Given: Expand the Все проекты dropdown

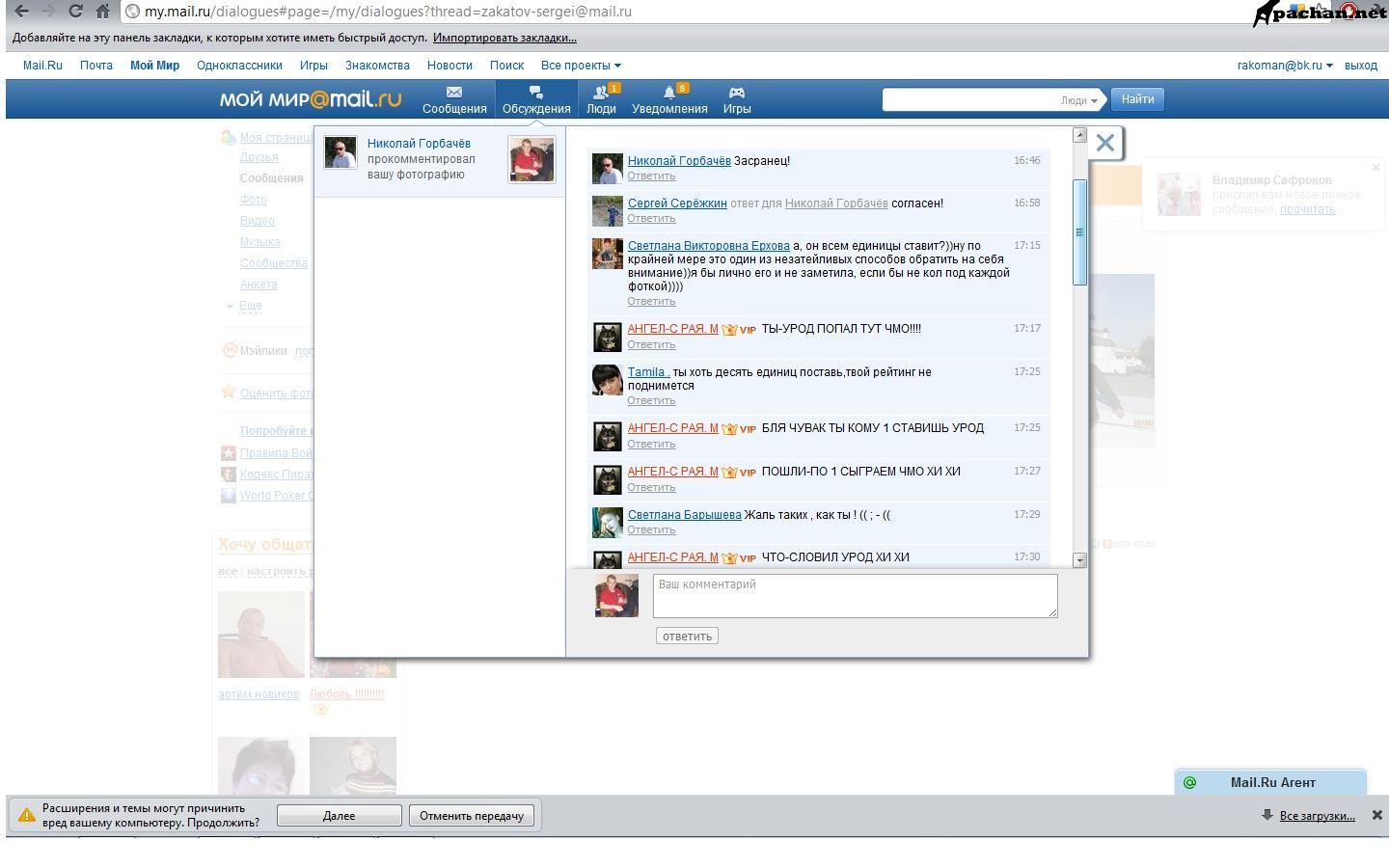Looking at the screenshot, I should 581,66.
